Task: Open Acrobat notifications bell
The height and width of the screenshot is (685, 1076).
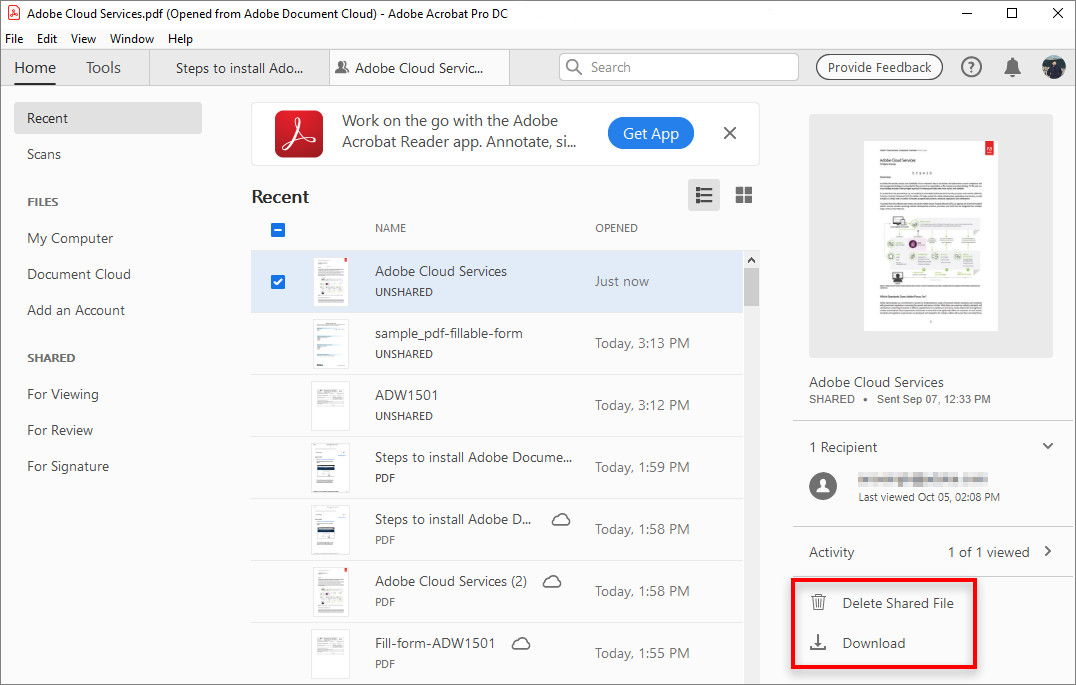Action: [1012, 66]
